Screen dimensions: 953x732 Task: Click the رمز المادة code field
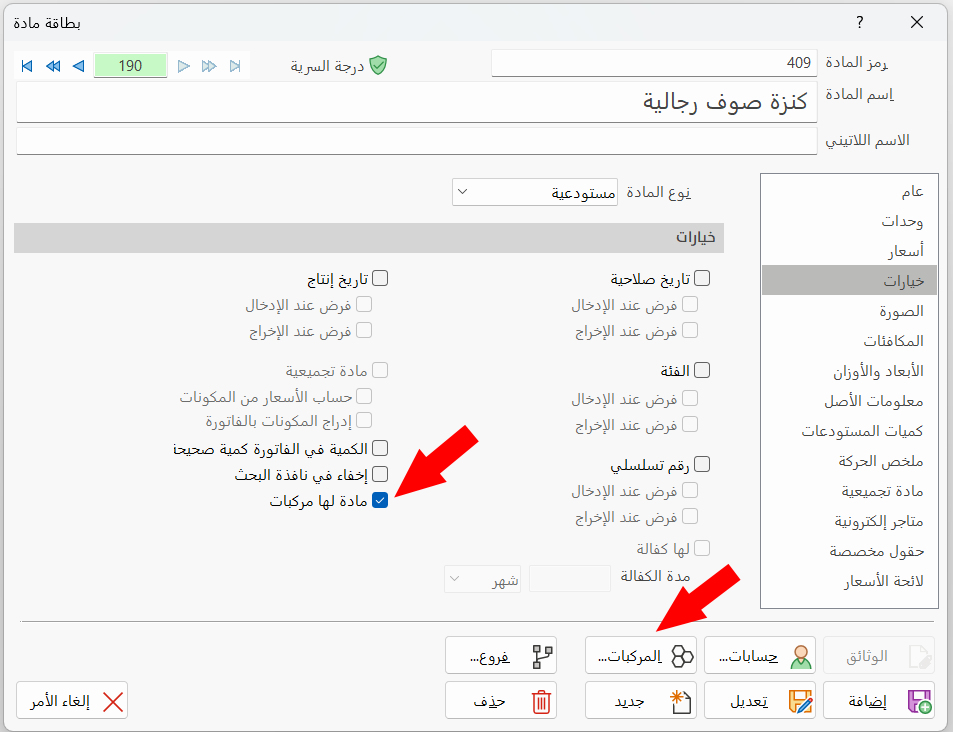pos(654,63)
